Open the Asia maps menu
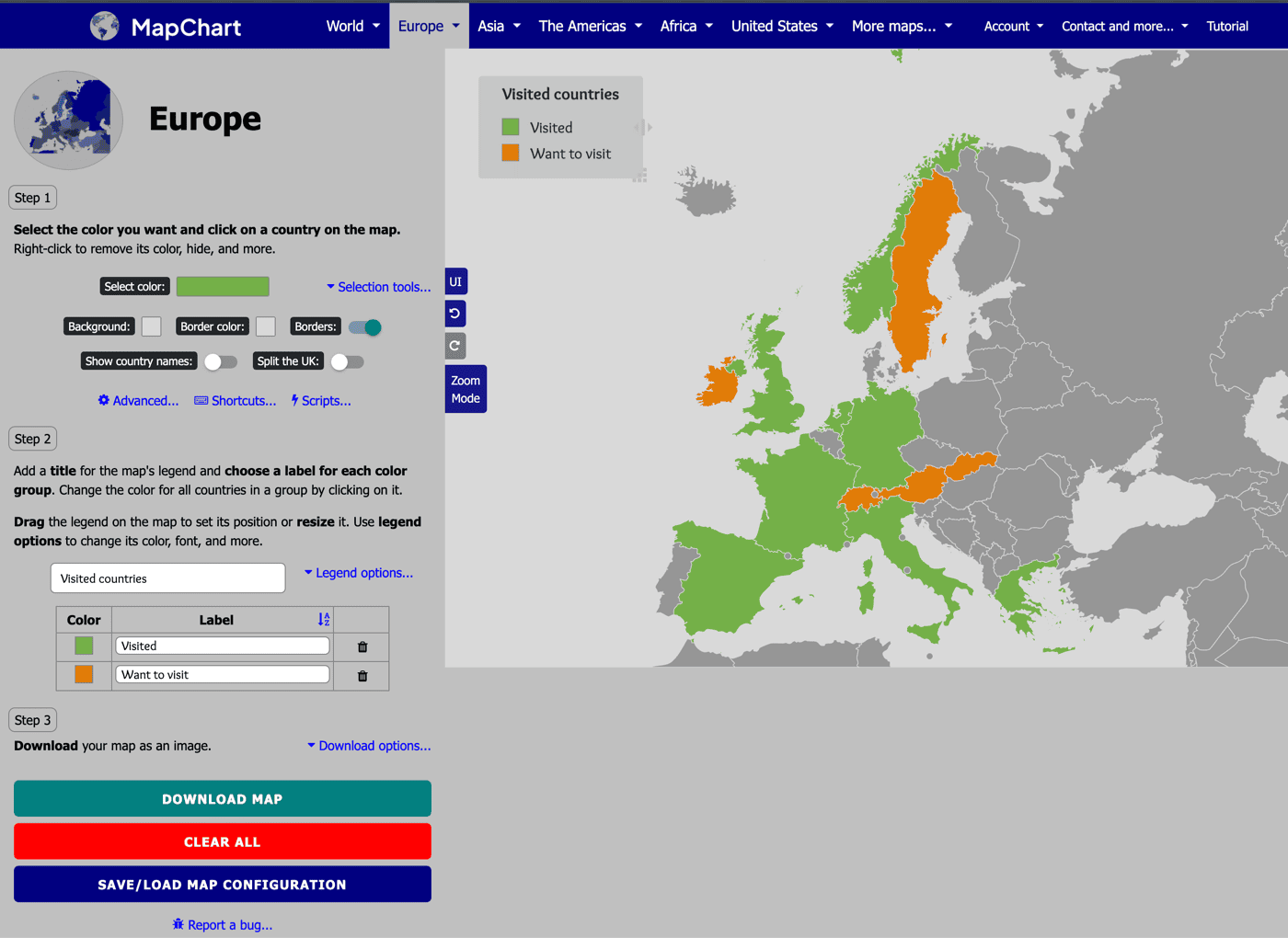Viewport: 1288px width, 938px height. (499, 26)
